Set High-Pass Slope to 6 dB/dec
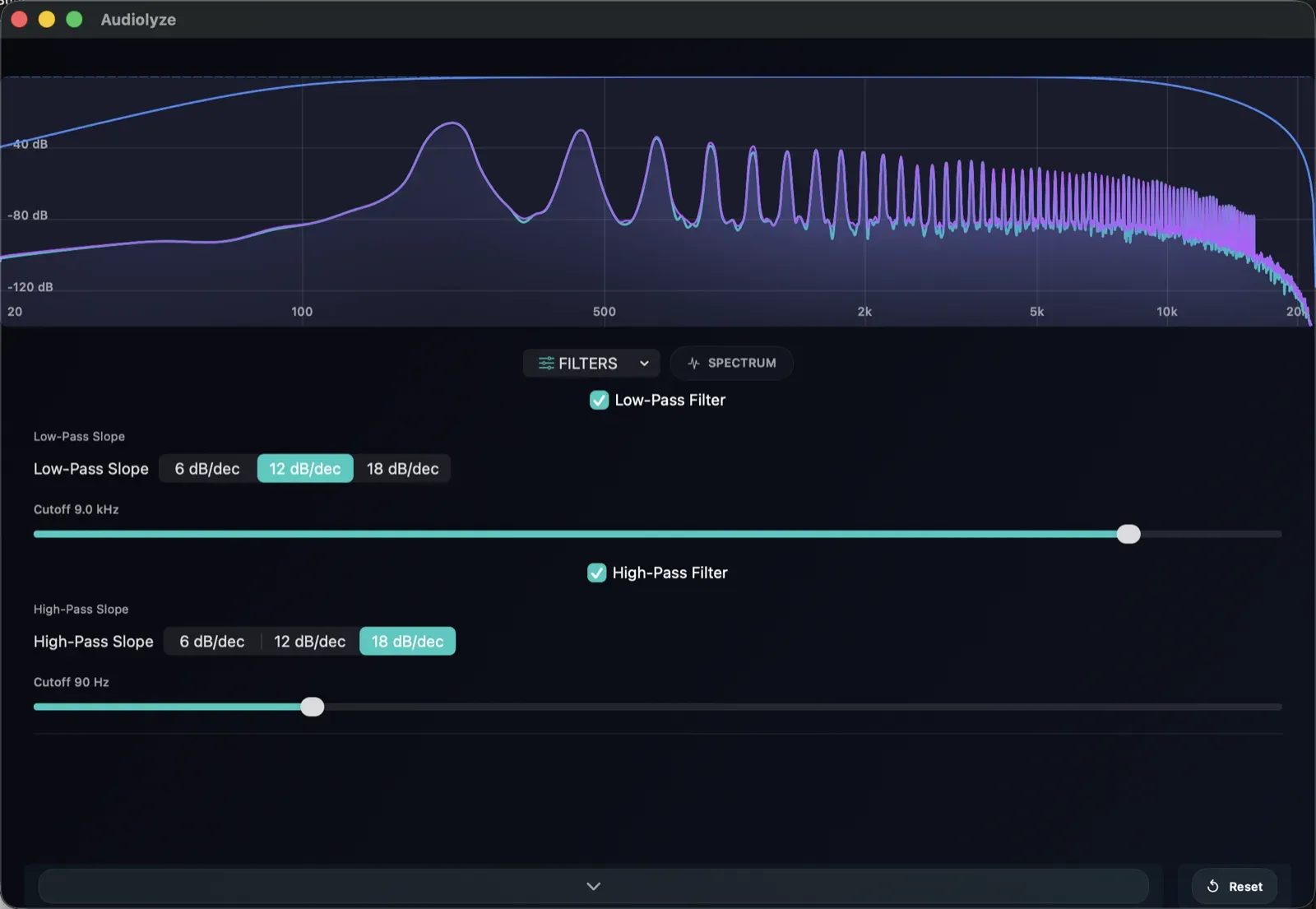The width and height of the screenshot is (1316, 909). pos(212,642)
